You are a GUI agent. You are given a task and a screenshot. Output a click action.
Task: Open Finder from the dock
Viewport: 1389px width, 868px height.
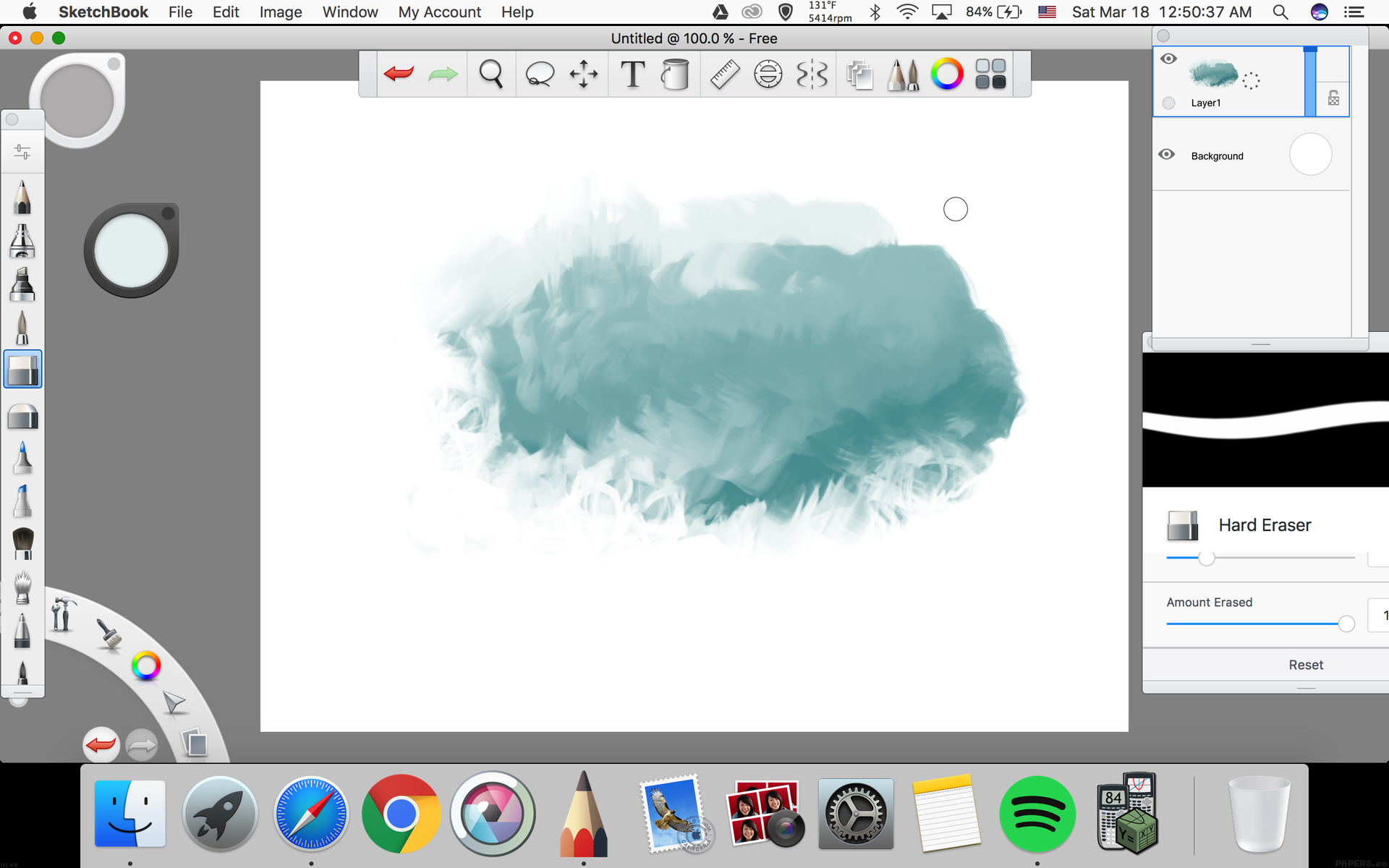click(130, 814)
